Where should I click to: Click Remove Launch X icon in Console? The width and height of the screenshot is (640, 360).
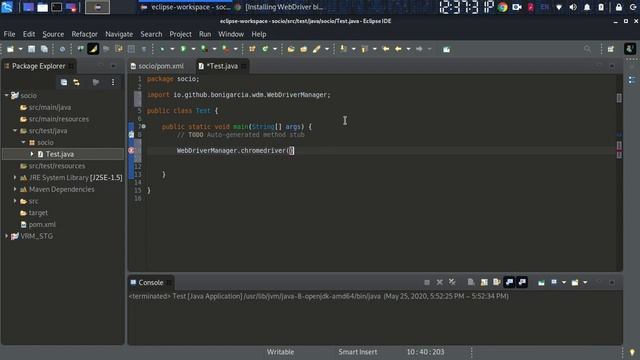coord(440,282)
